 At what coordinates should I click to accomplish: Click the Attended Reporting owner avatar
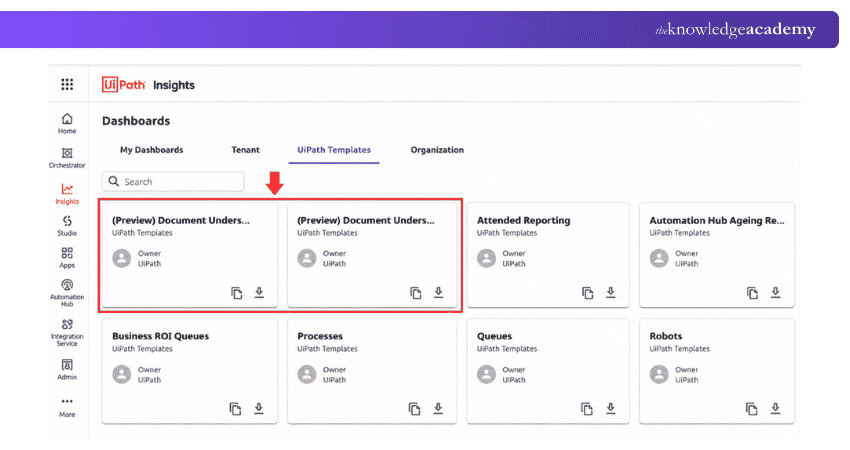tap(487, 258)
